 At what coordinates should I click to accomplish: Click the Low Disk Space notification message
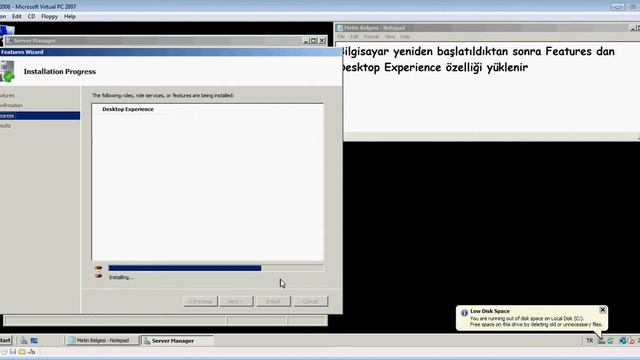(x=536, y=321)
